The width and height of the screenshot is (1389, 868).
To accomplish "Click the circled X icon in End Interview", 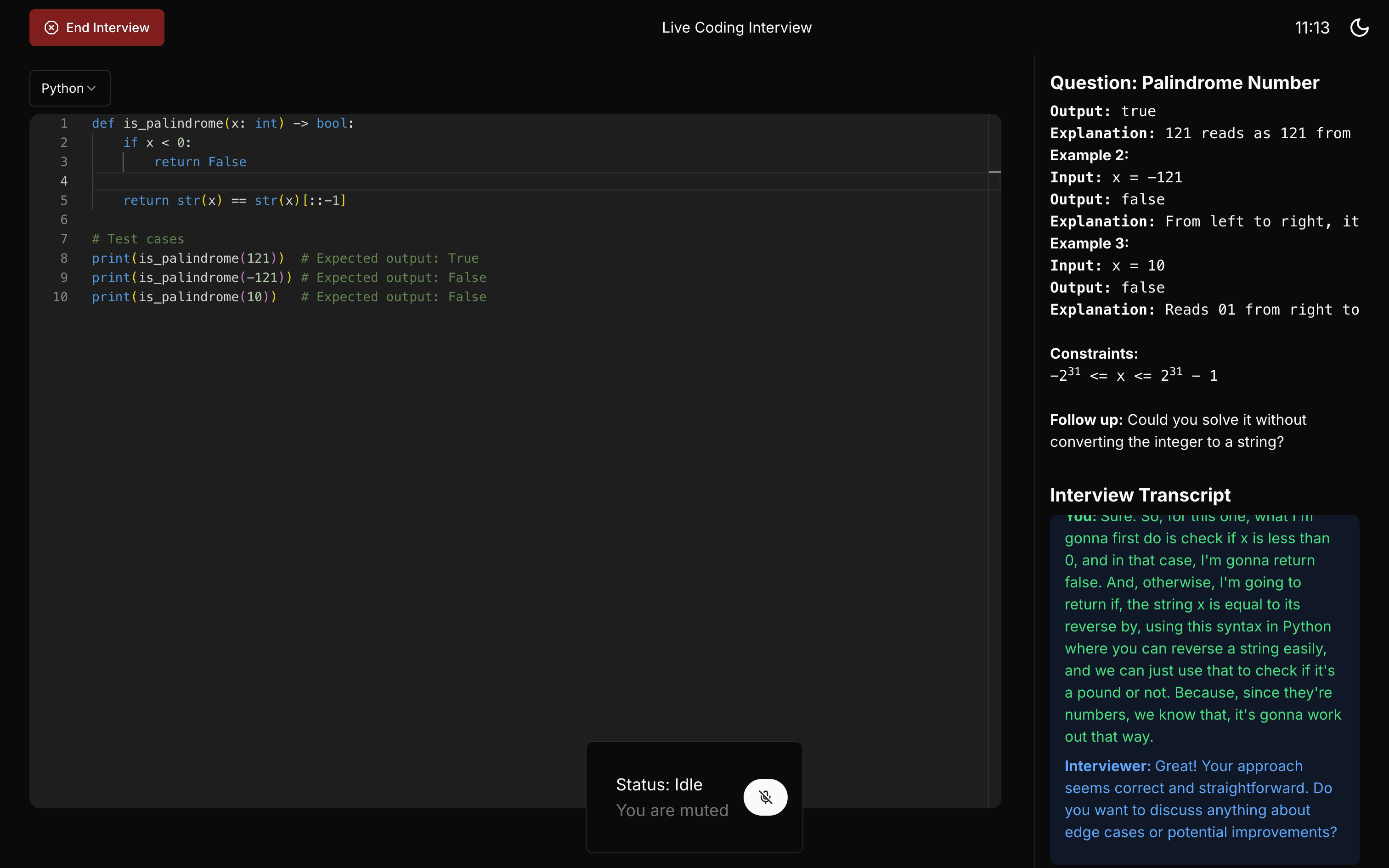I will tap(51, 28).
